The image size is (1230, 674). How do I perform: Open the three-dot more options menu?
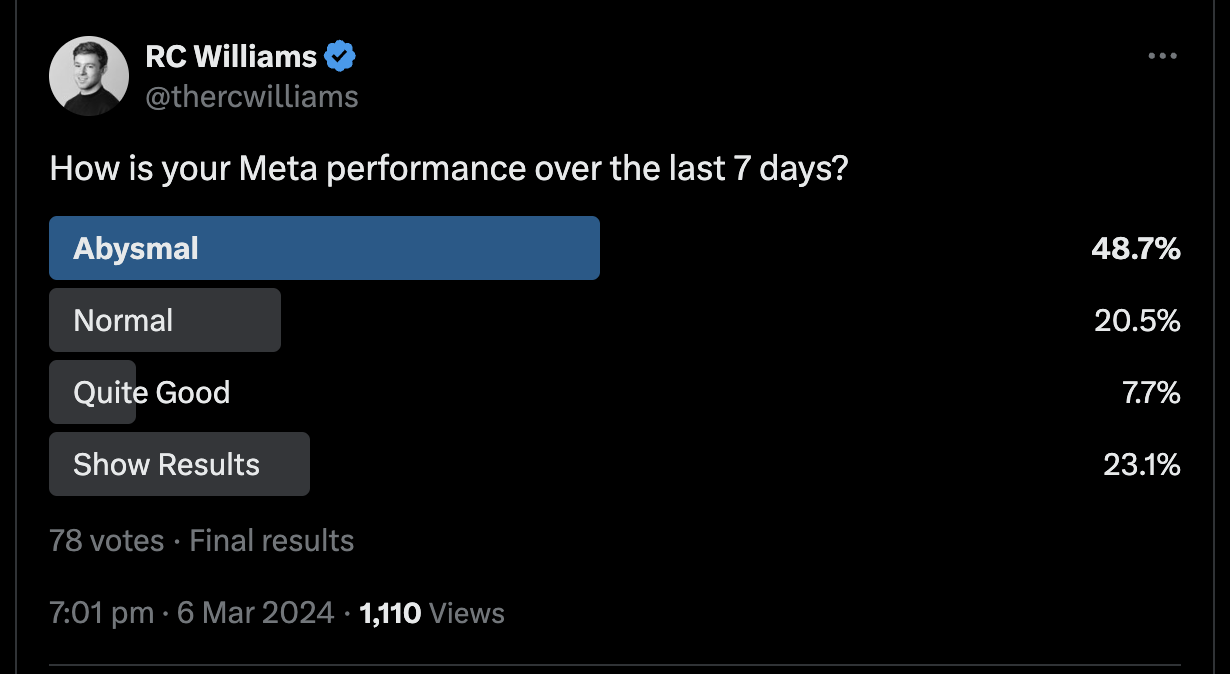[x=1162, y=57]
